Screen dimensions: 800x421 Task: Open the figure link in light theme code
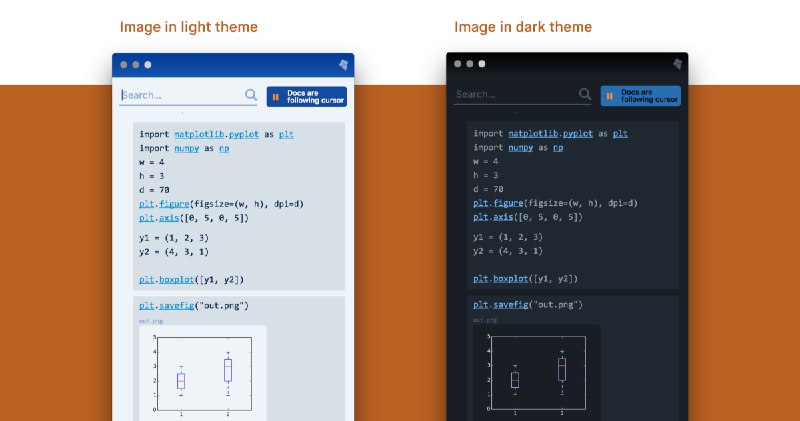click(x=174, y=204)
